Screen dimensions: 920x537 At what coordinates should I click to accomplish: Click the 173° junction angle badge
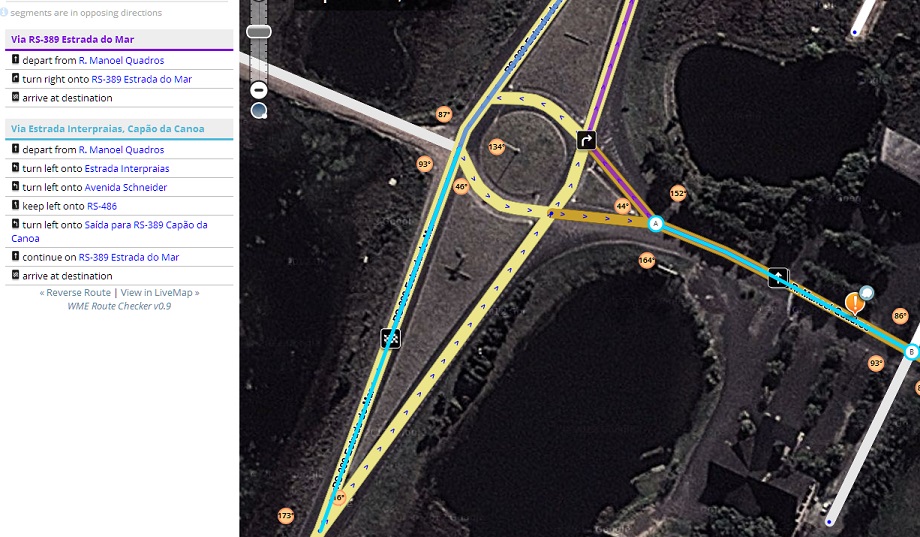point(286,516)
